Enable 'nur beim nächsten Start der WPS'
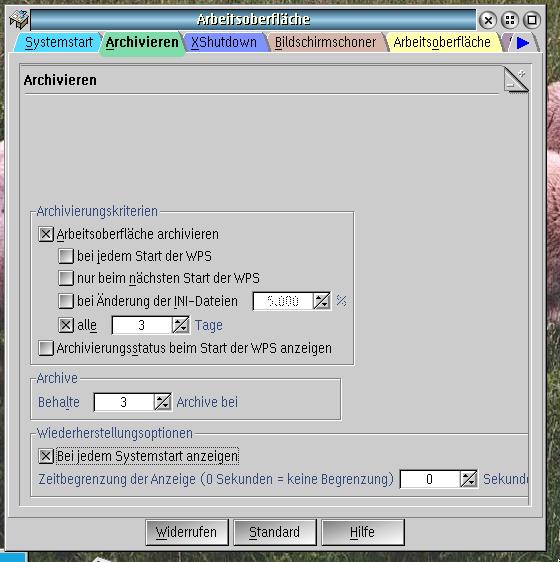Image resolution: width=560 pixels, height=562 pixels. (x=66, y=278)
